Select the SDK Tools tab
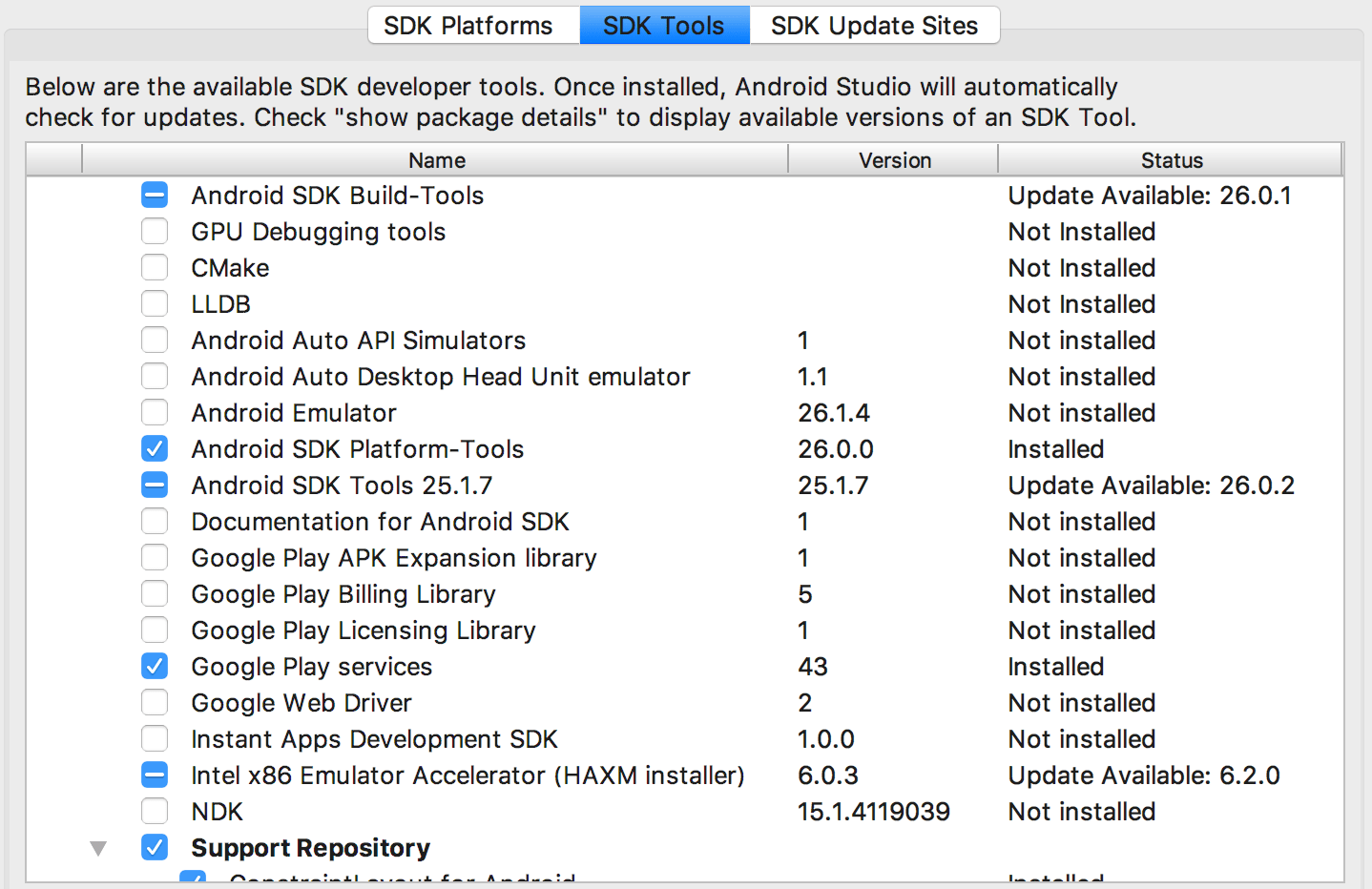Image resolution: width=1372 pixels, height=889 pixels. [x=664, y=26]
